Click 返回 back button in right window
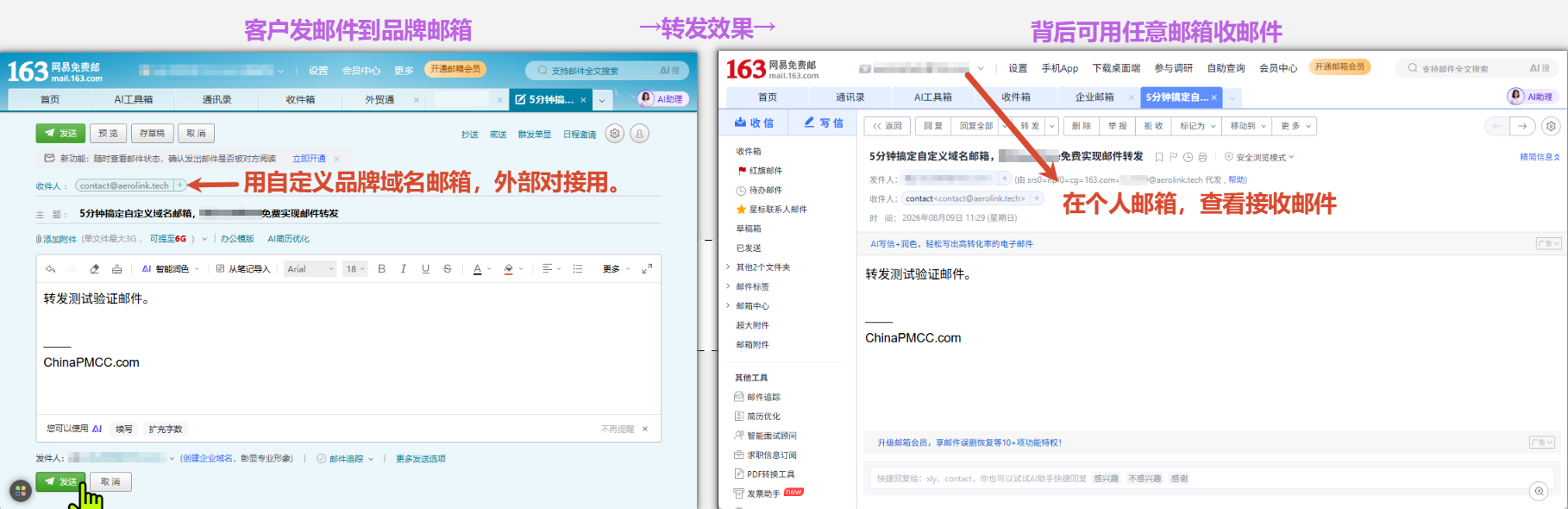Image resolution: width=1568 pixels, height=509 pixels. pyautogui.click(x=887, y=126)
